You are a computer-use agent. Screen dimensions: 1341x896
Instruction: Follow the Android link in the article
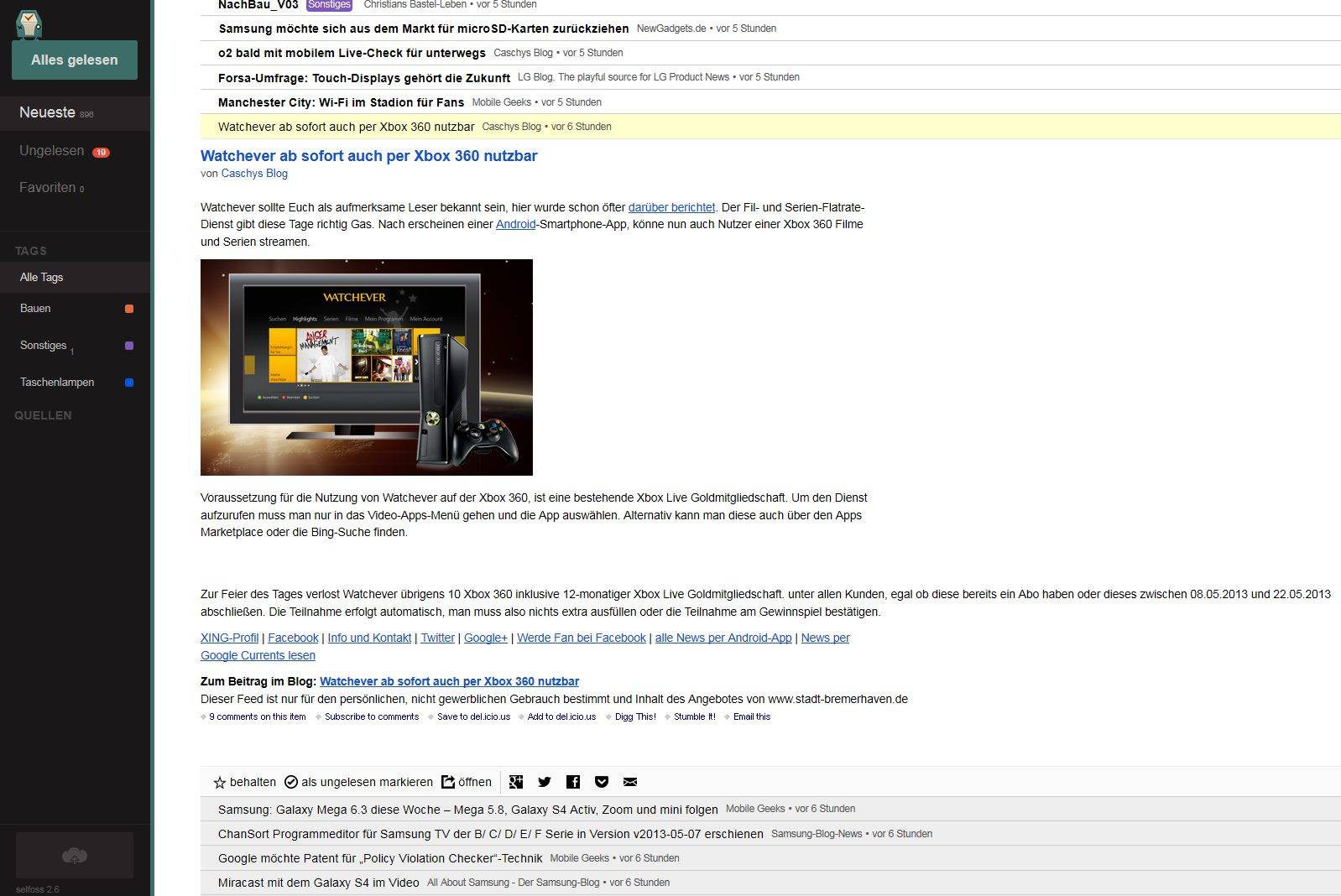coord(515,224)
